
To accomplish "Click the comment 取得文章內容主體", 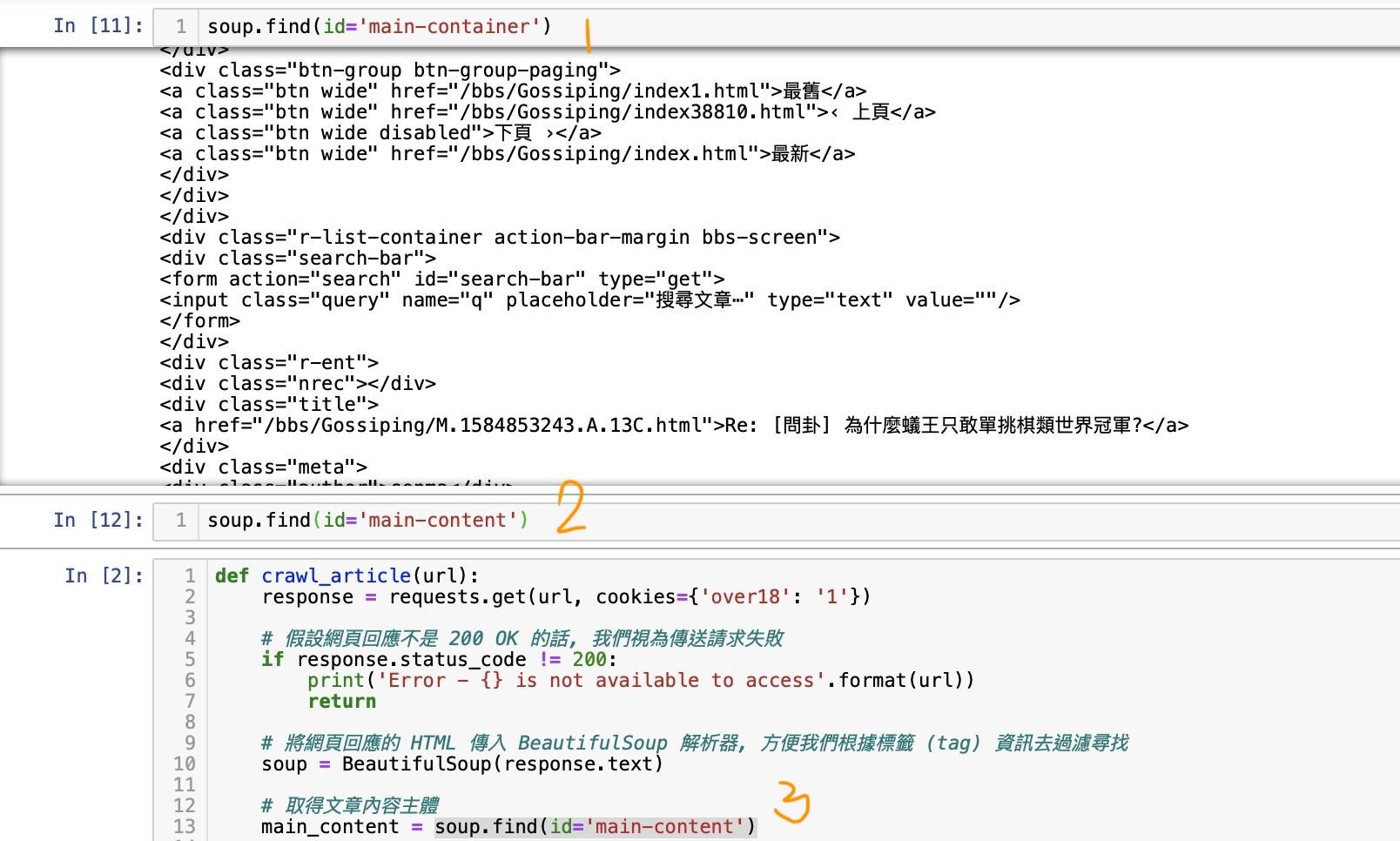I will [350, 805].
